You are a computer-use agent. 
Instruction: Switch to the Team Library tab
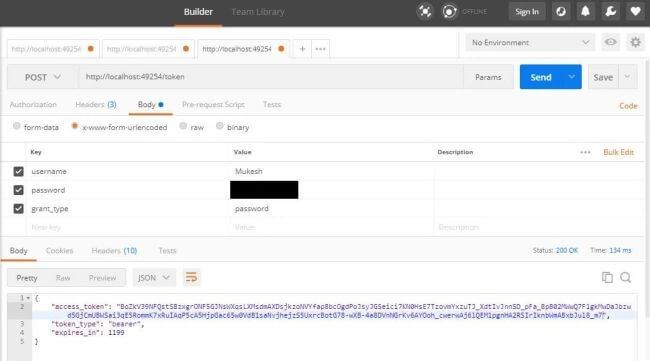coord(258,12)
